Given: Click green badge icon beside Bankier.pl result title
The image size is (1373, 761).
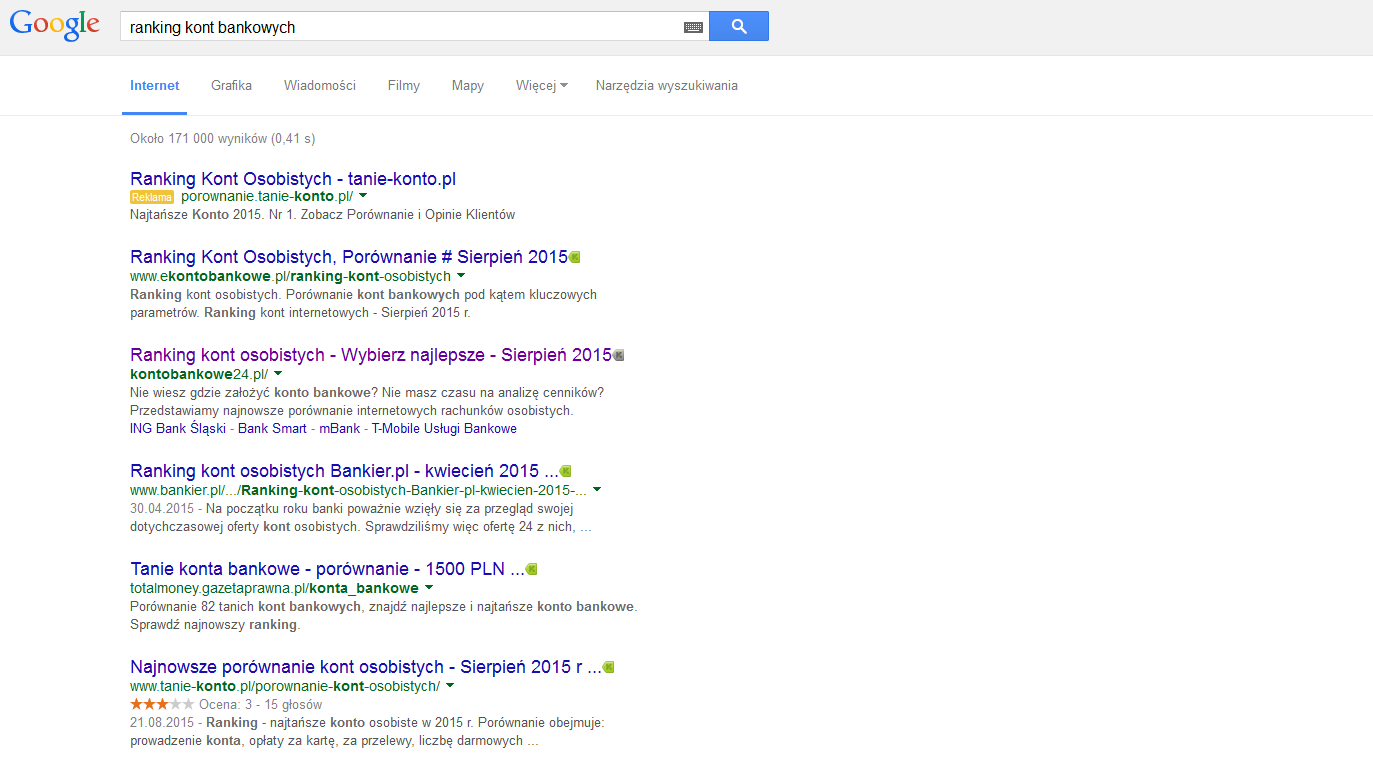Looking at the screenshot, I should click(565, 471).
